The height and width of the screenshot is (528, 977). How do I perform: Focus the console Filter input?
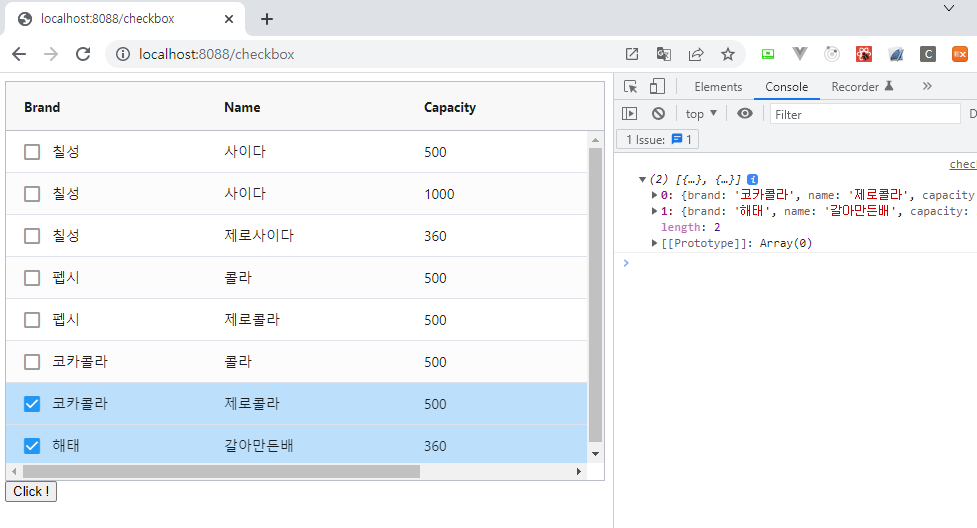(x=865, y=114)
